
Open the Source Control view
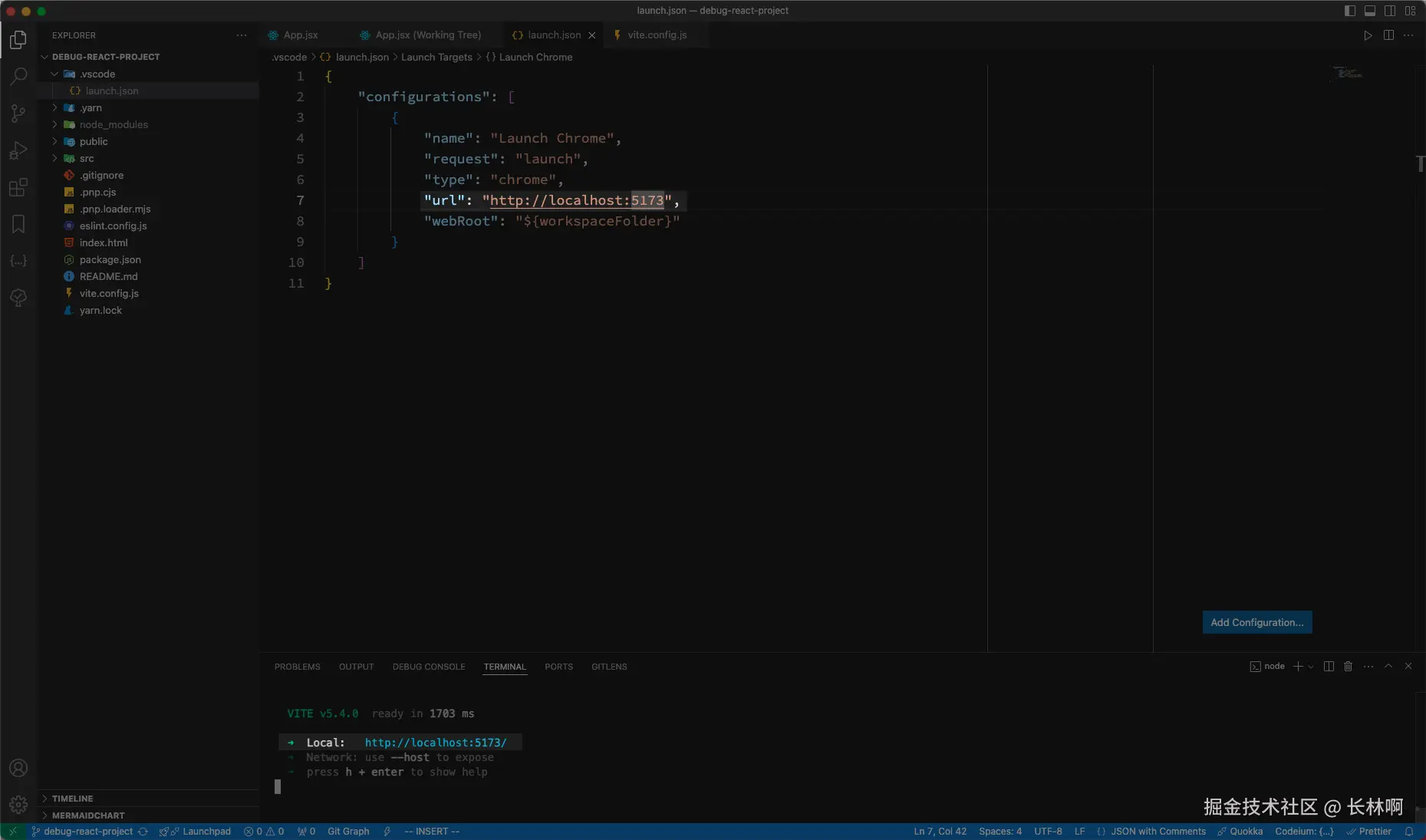pos(18,114)
